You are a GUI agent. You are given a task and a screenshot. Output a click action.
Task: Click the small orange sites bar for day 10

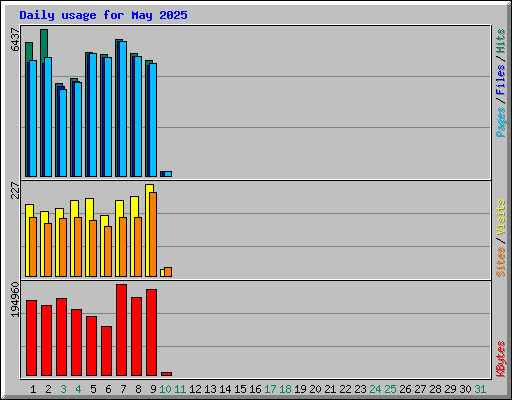coord(168,272)
